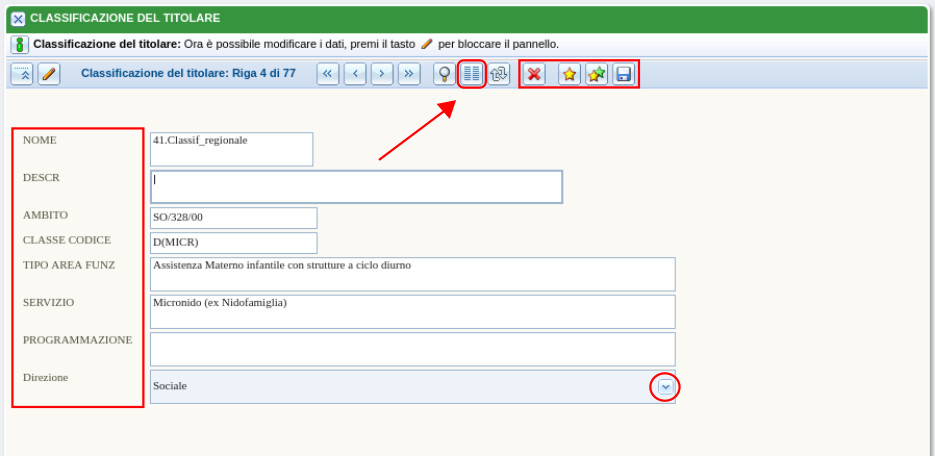Collapse the panel with the double-chevron up icon
Image resolution: width=935 pixels, height=456 pixels.
pyautogui.click(x=22, y=74)
